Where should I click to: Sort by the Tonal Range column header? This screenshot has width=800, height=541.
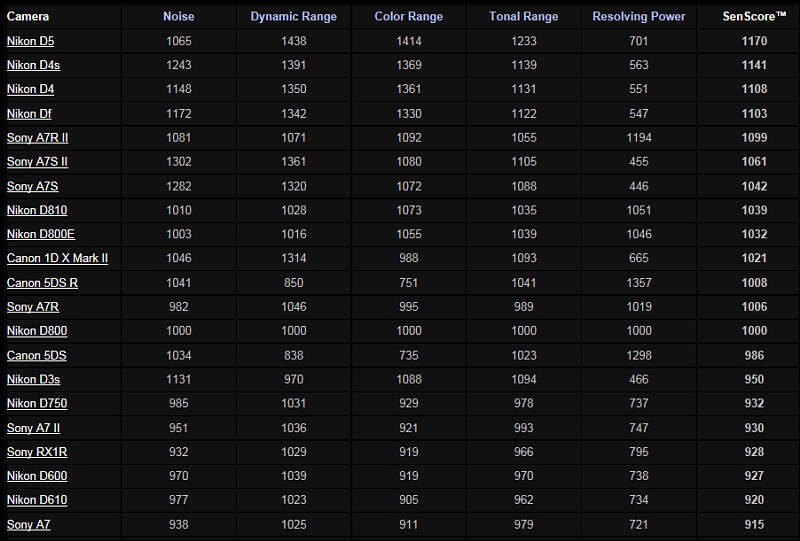pos(523,16)
